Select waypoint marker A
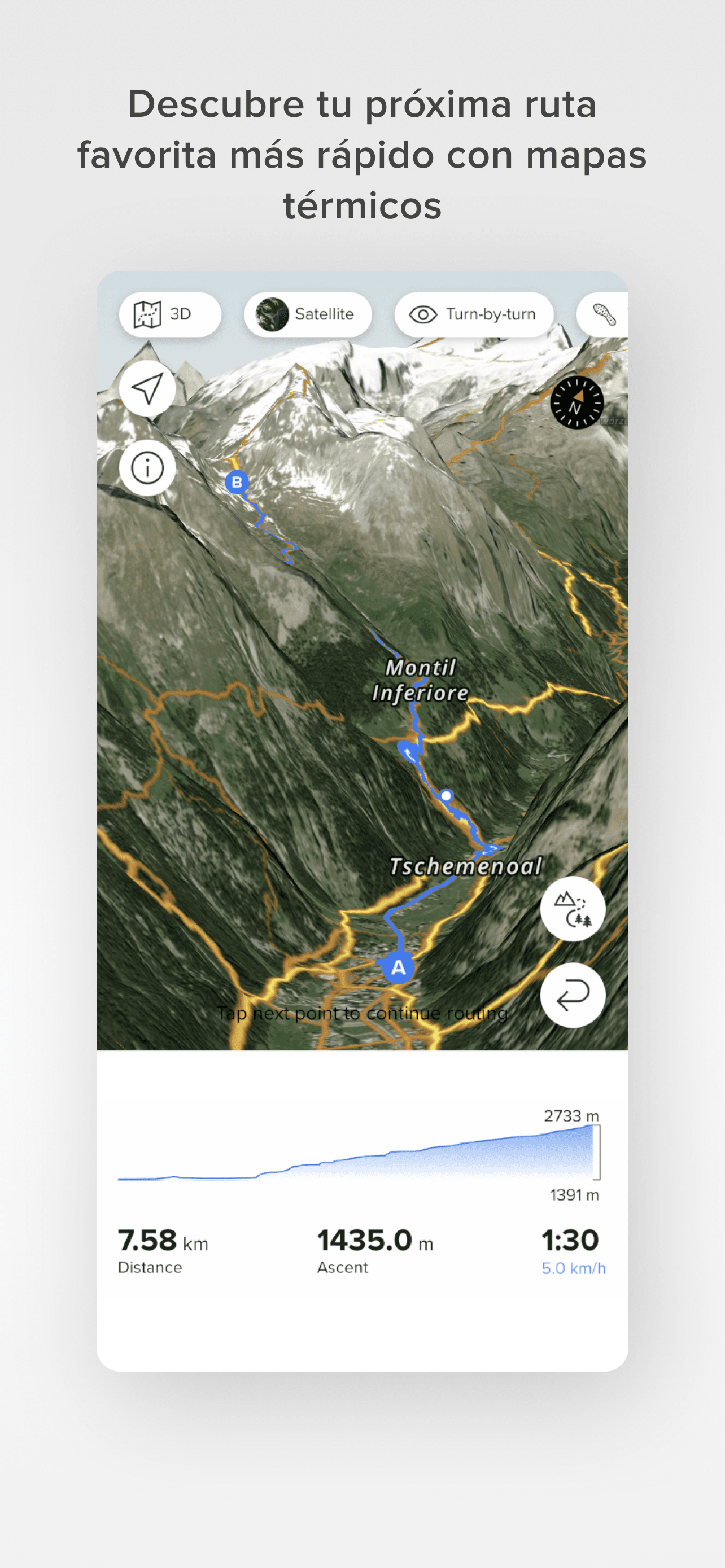Screen dimensions: 725x1568 [x=398, y=967]
